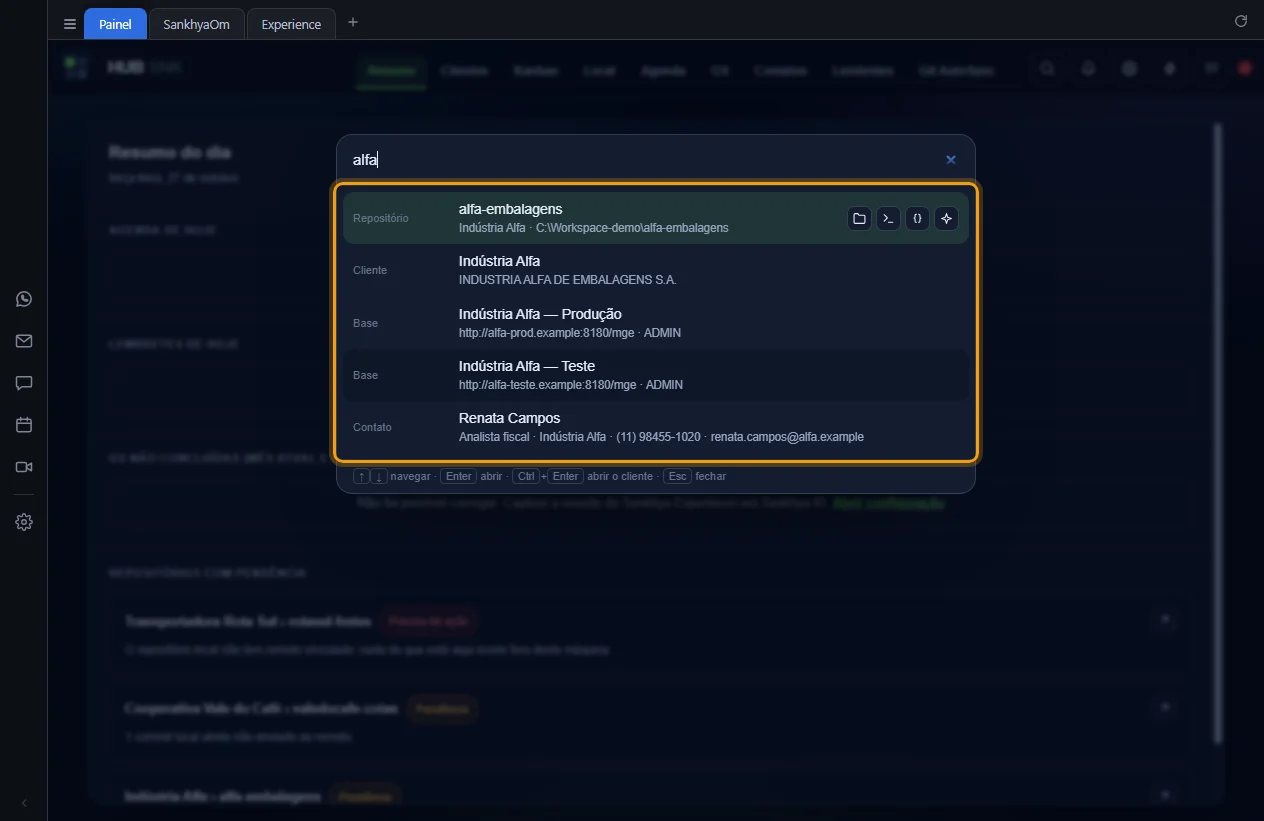Click the alfa-prod.example:8180/mge URL
The height and width of the screenshot is (821, 1264).
(x=547, y=332)
